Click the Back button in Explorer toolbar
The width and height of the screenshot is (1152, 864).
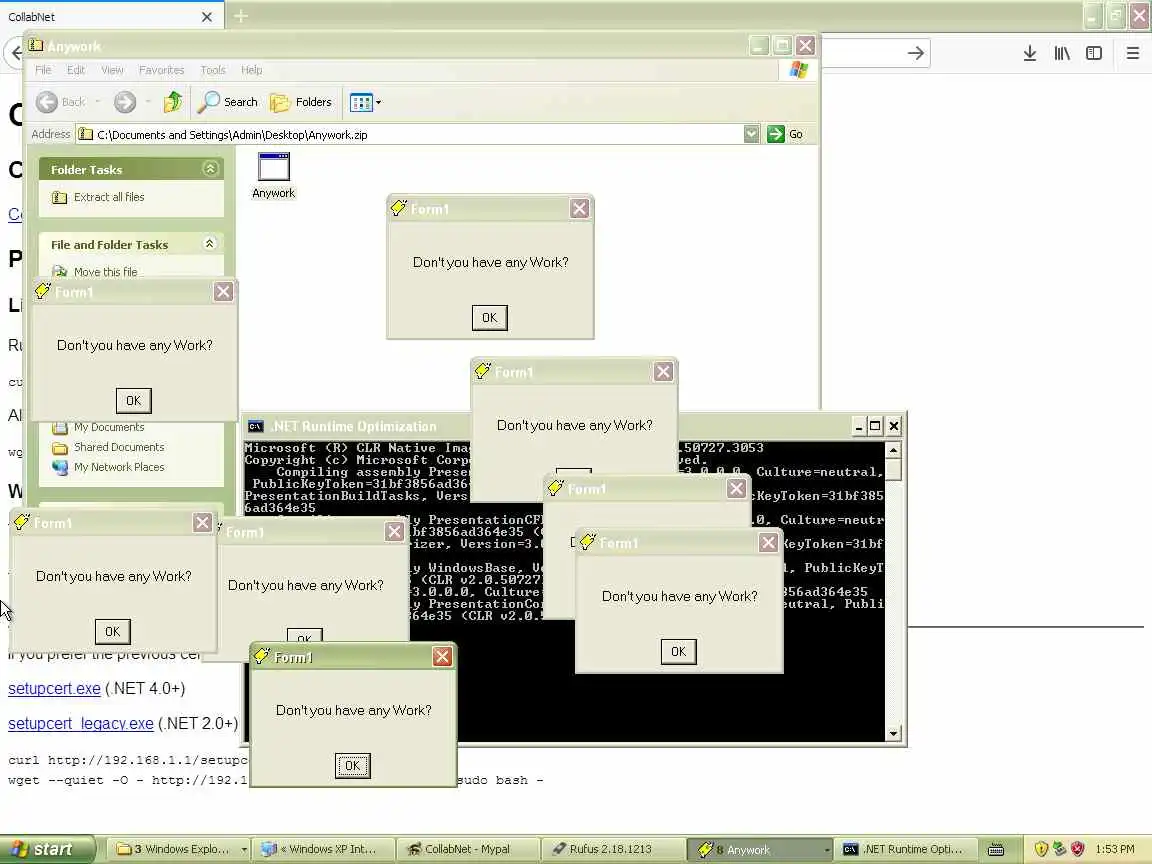pyautogui.click(x=62, y=102)
